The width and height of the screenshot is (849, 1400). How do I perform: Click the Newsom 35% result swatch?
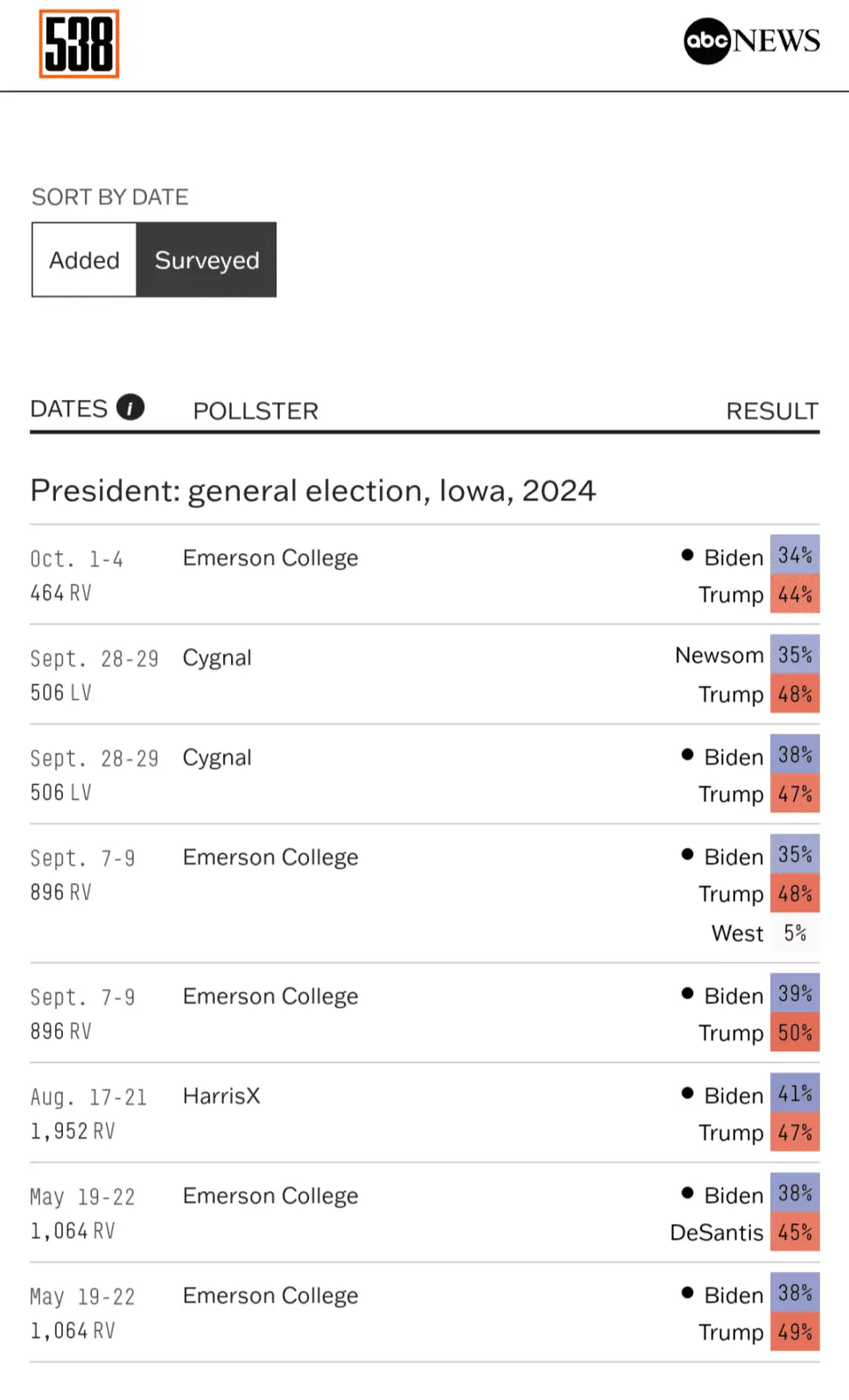point(795,654)
